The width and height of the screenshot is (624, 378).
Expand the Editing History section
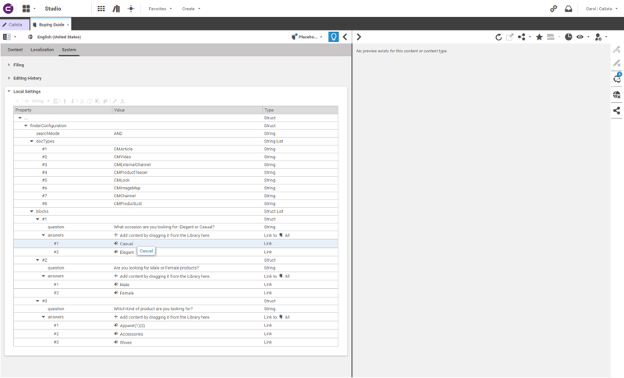point(9,78)
